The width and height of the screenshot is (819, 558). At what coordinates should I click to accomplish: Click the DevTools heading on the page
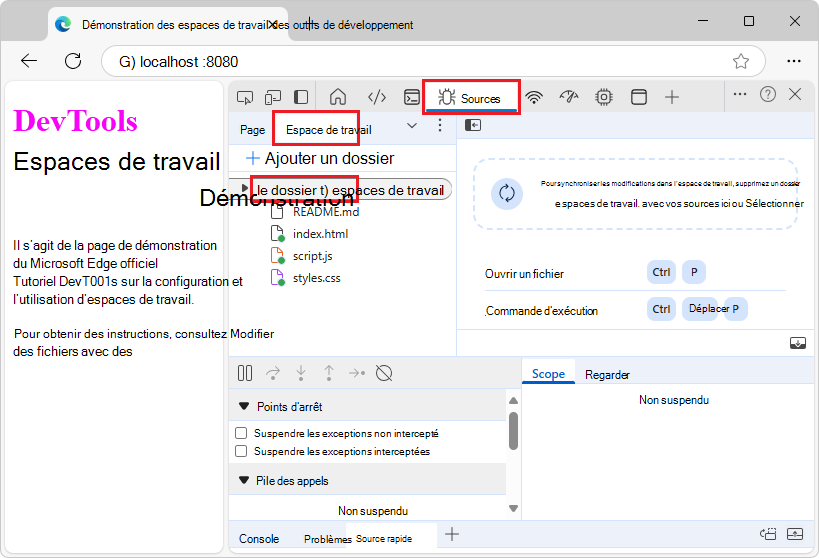point(75,121)
